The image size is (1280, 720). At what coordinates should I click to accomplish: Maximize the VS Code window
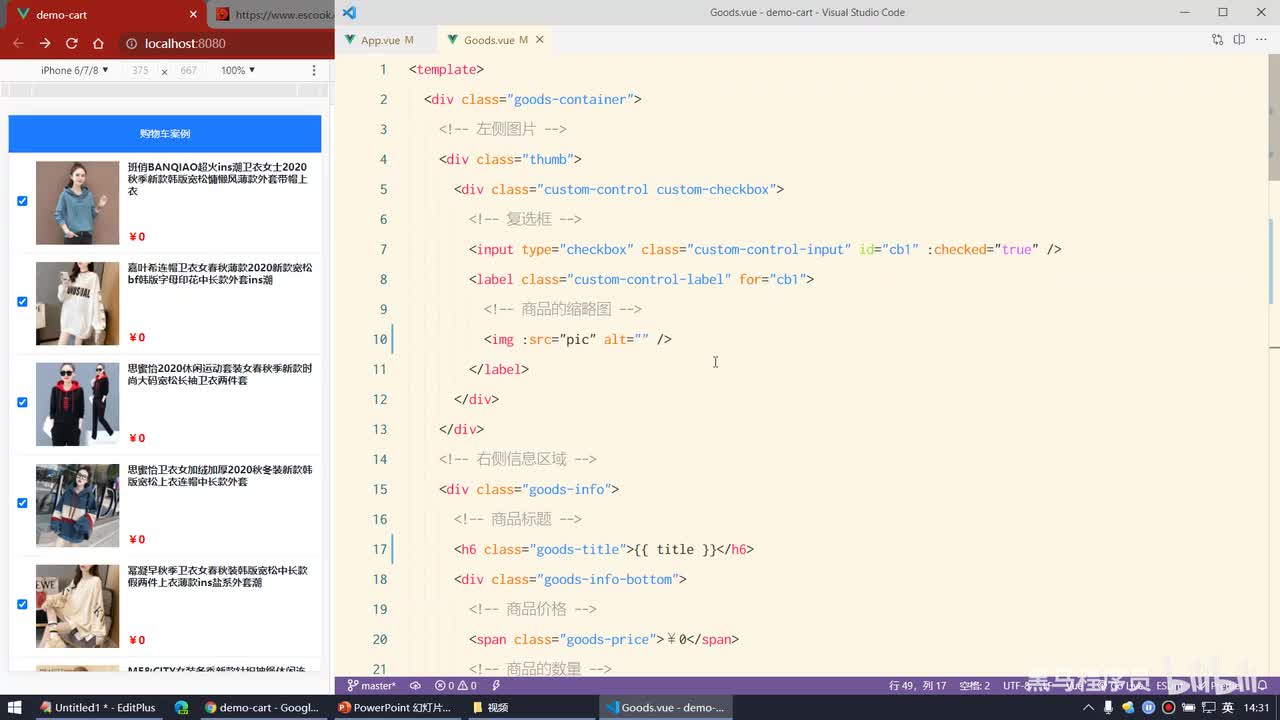1222,12
